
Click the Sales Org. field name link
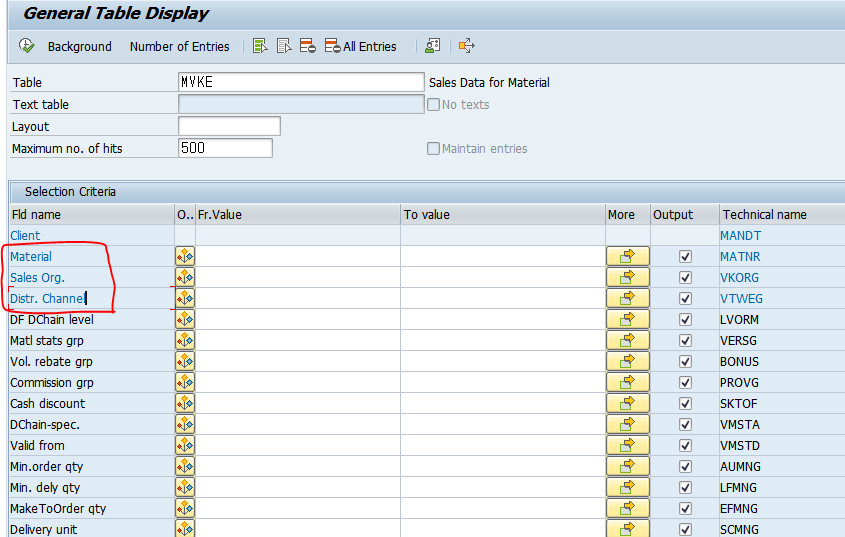tap(37, 278)
